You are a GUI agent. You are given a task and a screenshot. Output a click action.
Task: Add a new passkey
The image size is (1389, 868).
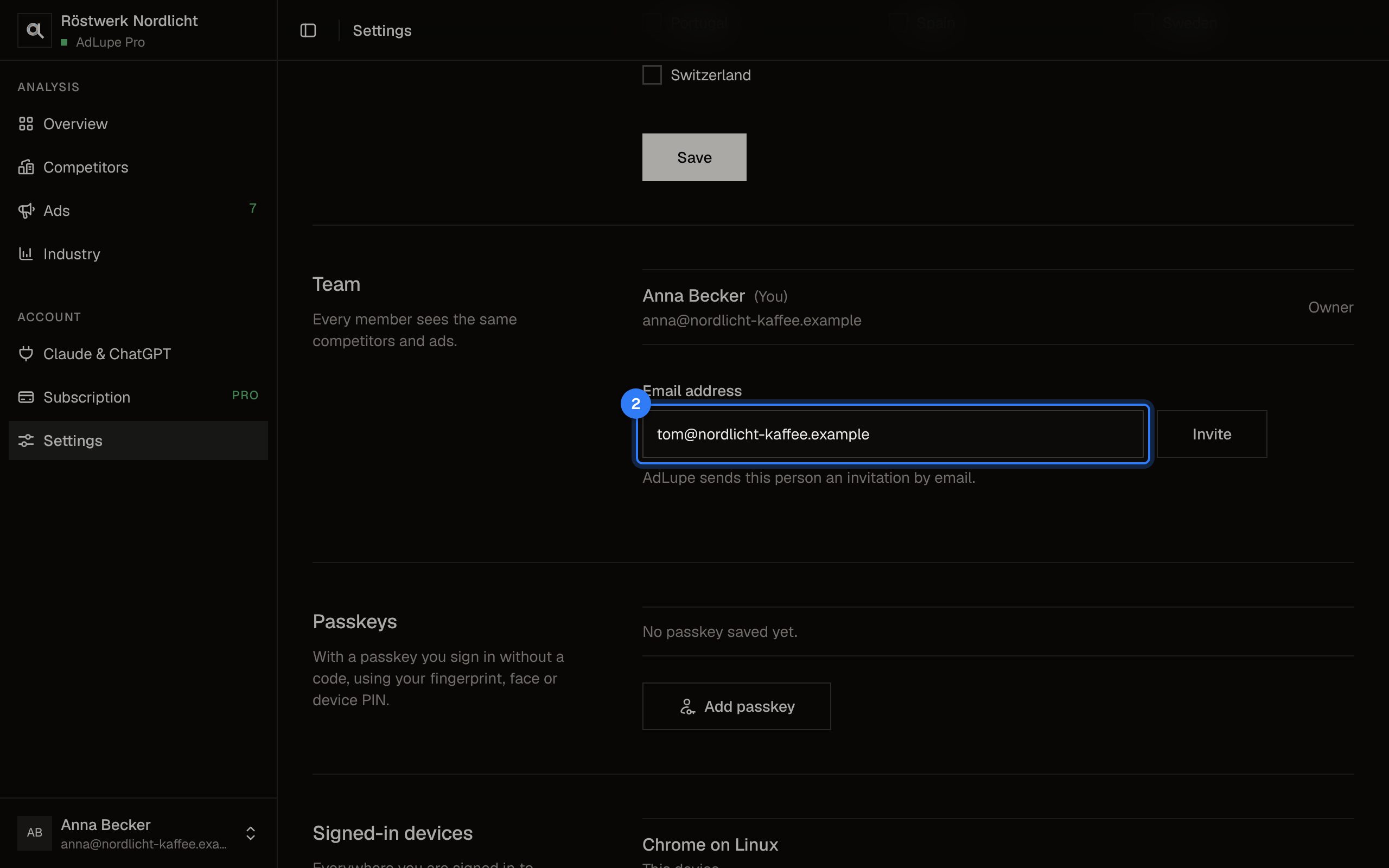pos(736,706)
